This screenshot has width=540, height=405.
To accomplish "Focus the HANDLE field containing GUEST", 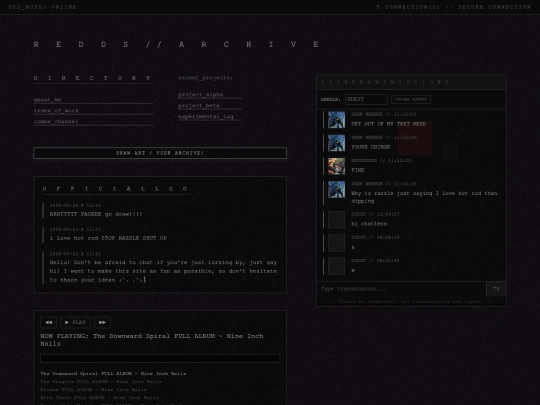I will (x=366, y=100).
